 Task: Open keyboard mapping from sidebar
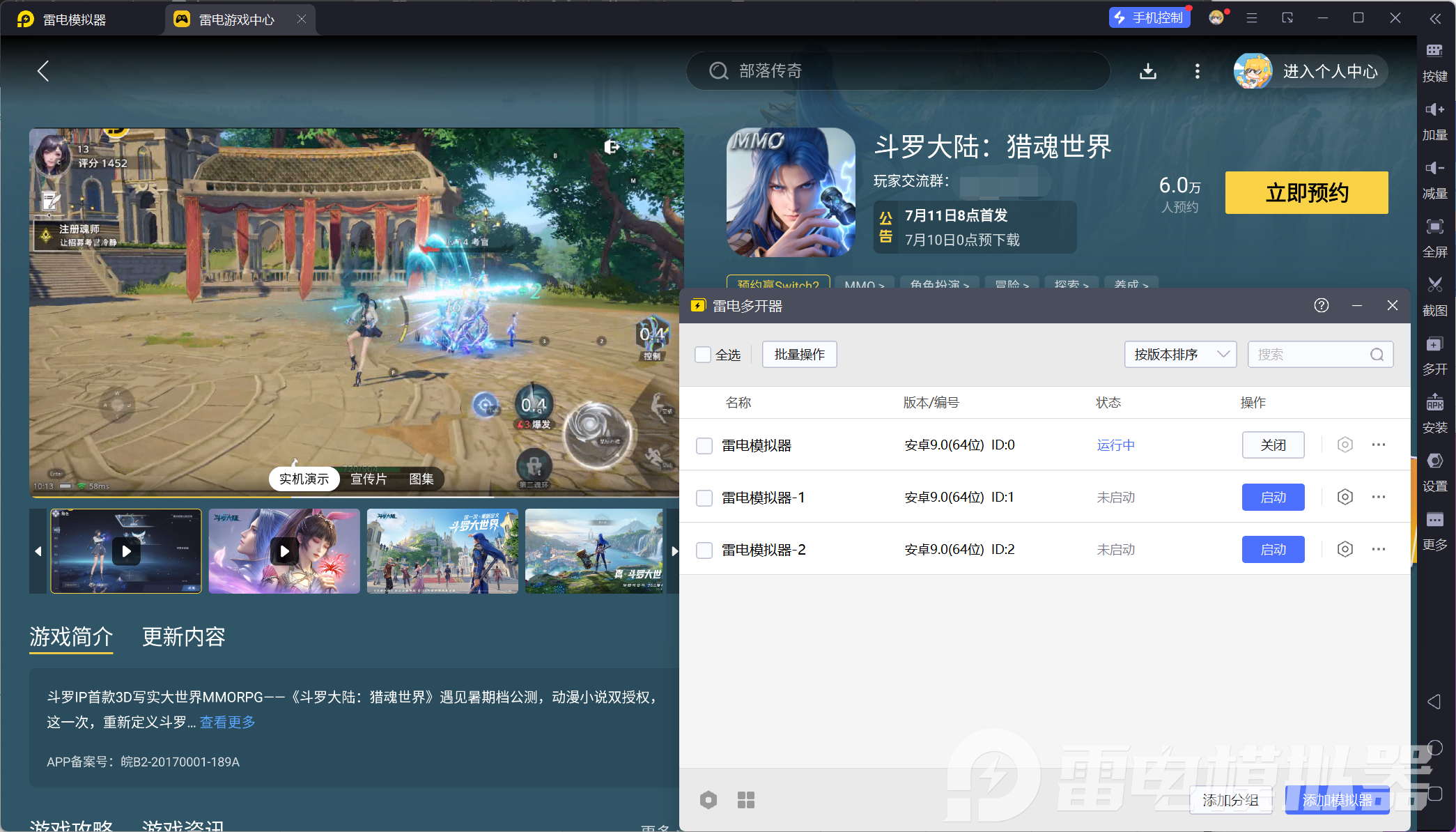click(x=1434, y=51)
